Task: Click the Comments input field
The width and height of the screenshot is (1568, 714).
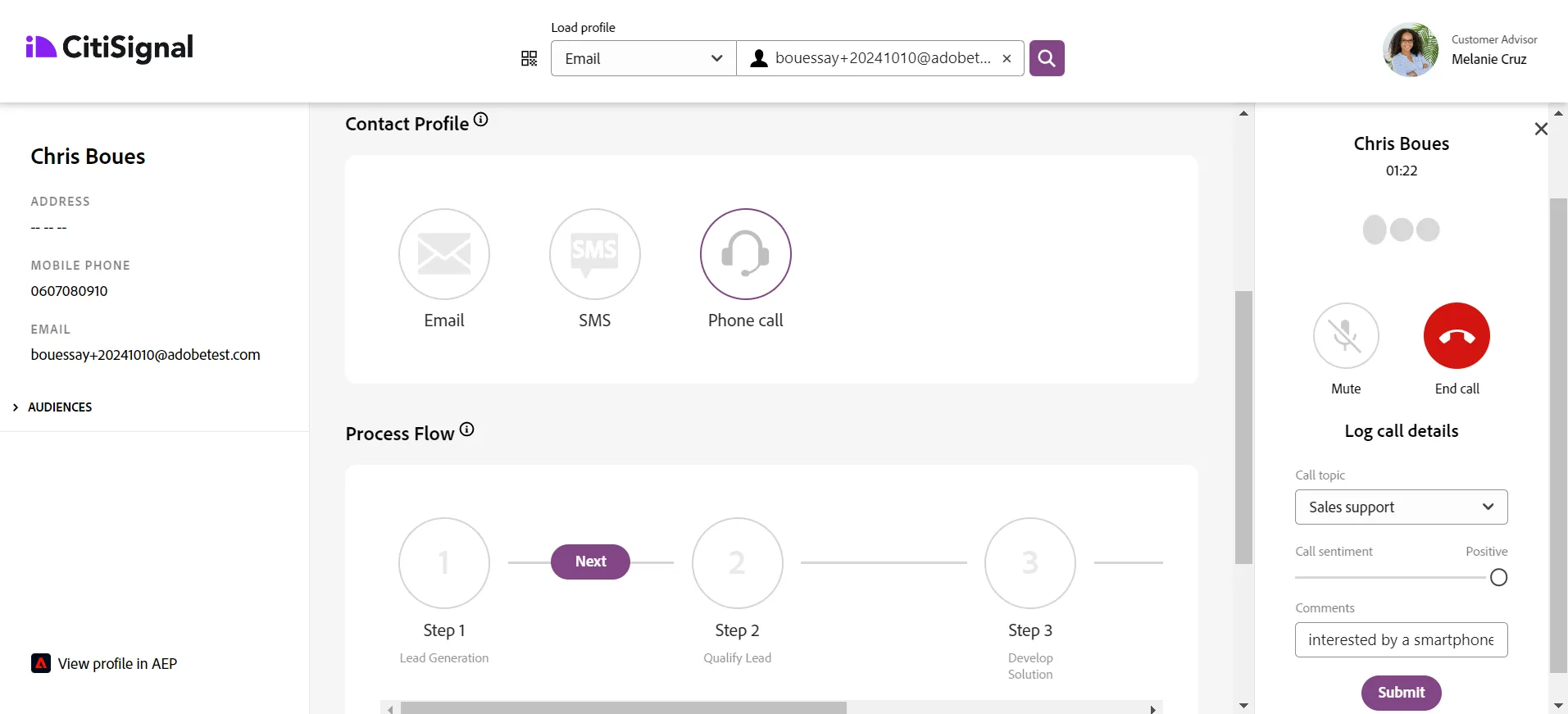Action: pos(1402,640)
